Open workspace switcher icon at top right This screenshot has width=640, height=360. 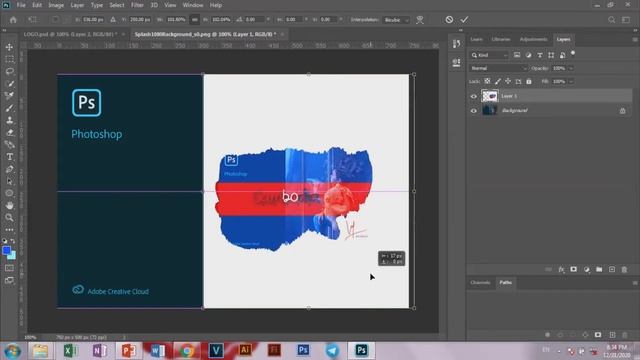(x=626, y=20)
